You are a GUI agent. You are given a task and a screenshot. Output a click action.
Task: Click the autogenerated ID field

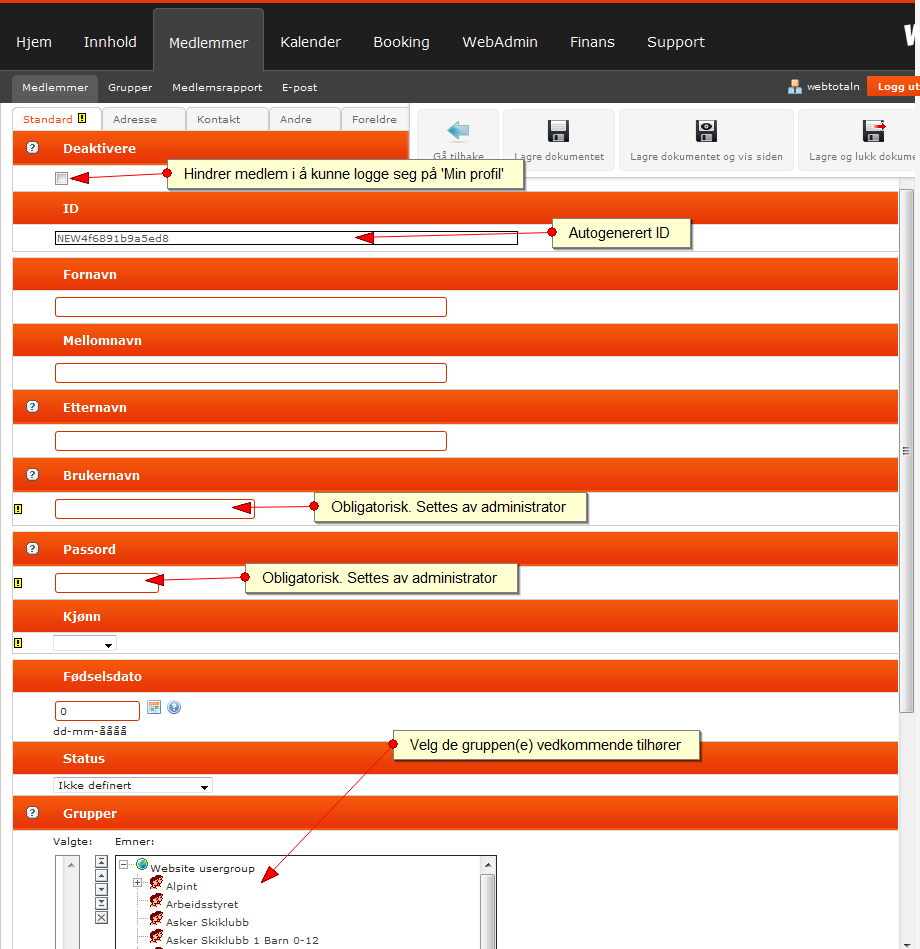[286, 238]
